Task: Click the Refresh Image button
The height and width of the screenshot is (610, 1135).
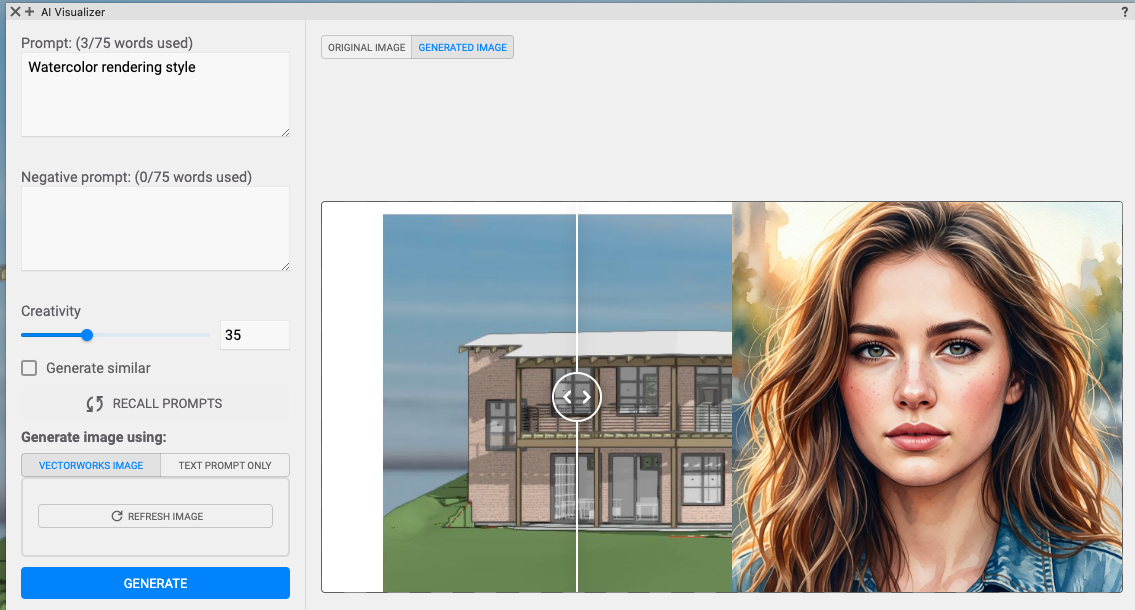Action: pos(155,516)
